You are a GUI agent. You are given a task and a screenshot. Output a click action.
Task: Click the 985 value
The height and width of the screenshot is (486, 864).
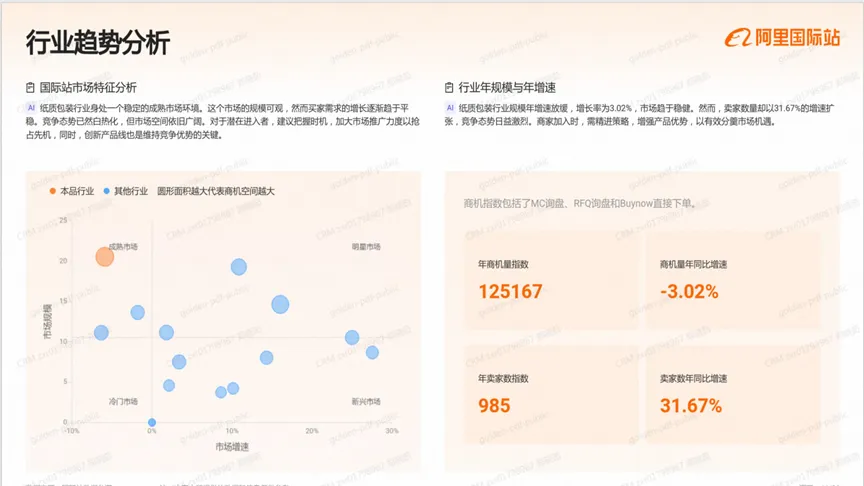494,406
